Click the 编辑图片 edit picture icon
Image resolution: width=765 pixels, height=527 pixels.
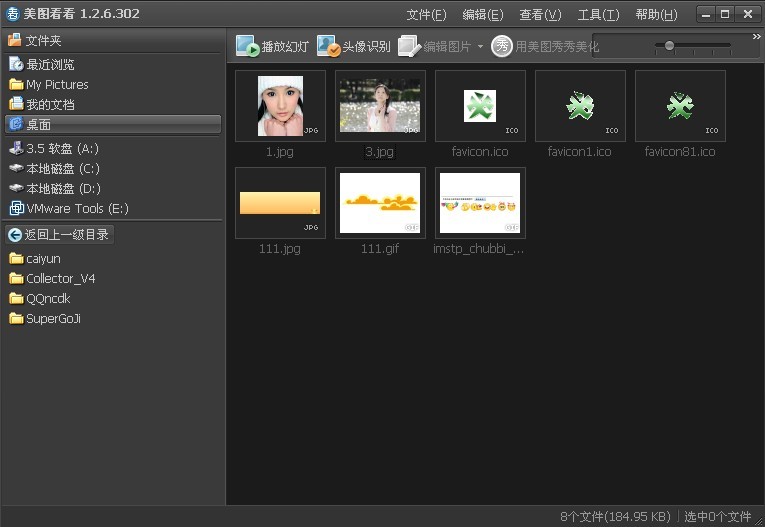click(408, 46)
